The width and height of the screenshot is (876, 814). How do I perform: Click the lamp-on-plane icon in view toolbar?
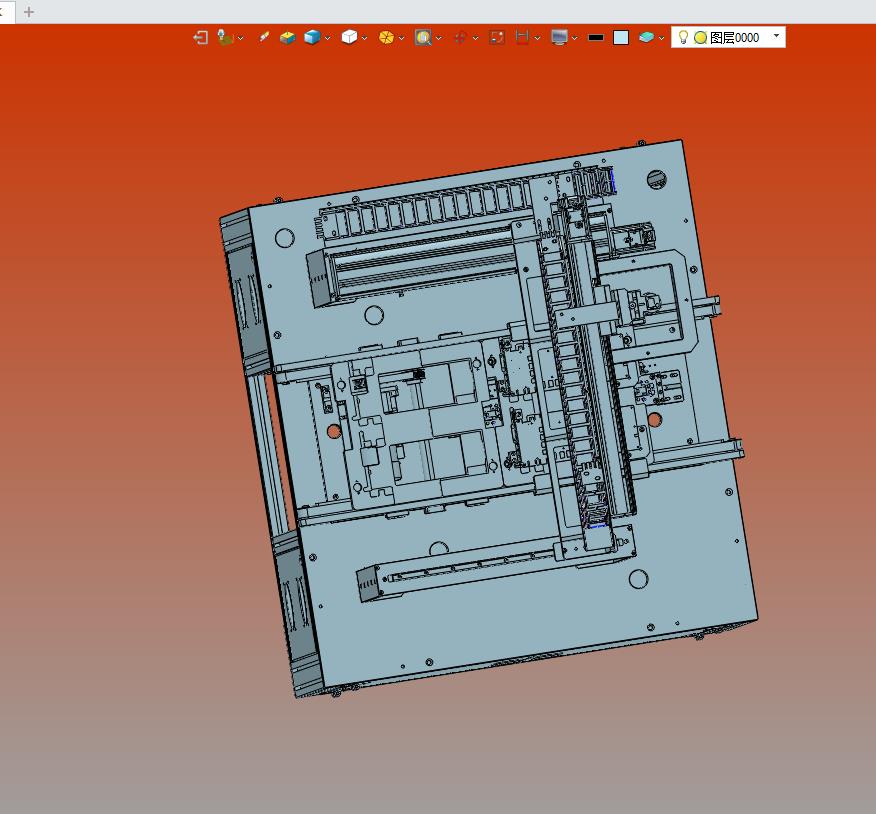click(225, 37)
